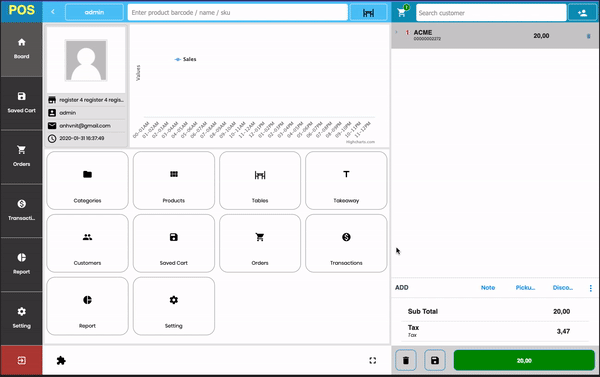Toggle fullscreen with the corner-brackets icon
The height and width of the screenshot is (377, 600).
coord(373,360)
